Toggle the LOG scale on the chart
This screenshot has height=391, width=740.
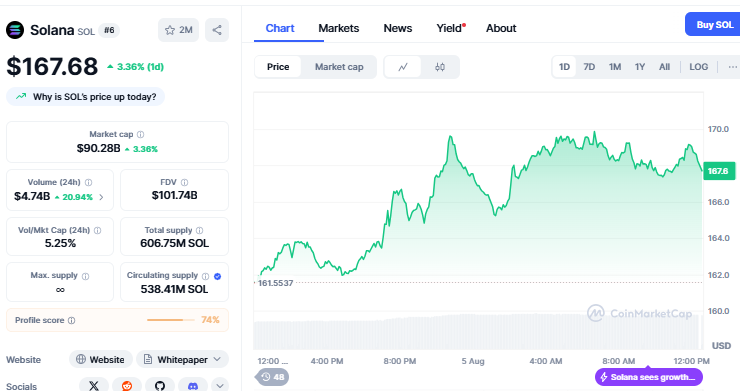pos(698,67)
